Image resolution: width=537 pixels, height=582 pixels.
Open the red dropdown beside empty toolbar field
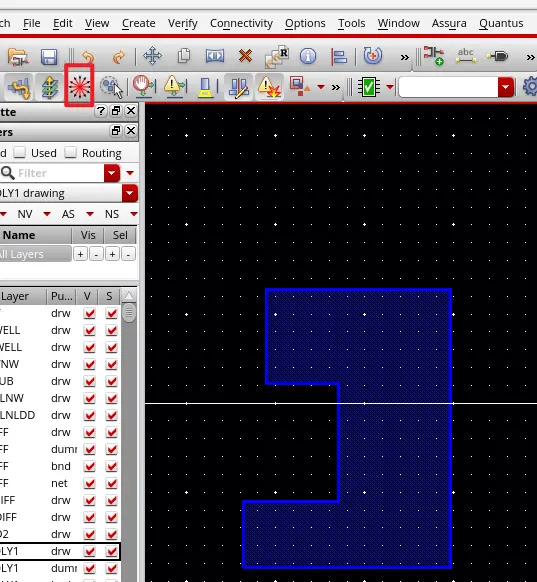505,87
